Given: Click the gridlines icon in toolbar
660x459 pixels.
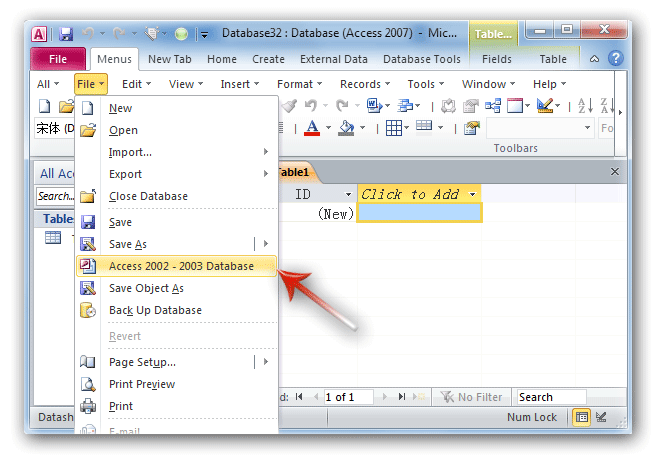Looking at the screenshot, I should pyautogui.click(x=393, y=128).
